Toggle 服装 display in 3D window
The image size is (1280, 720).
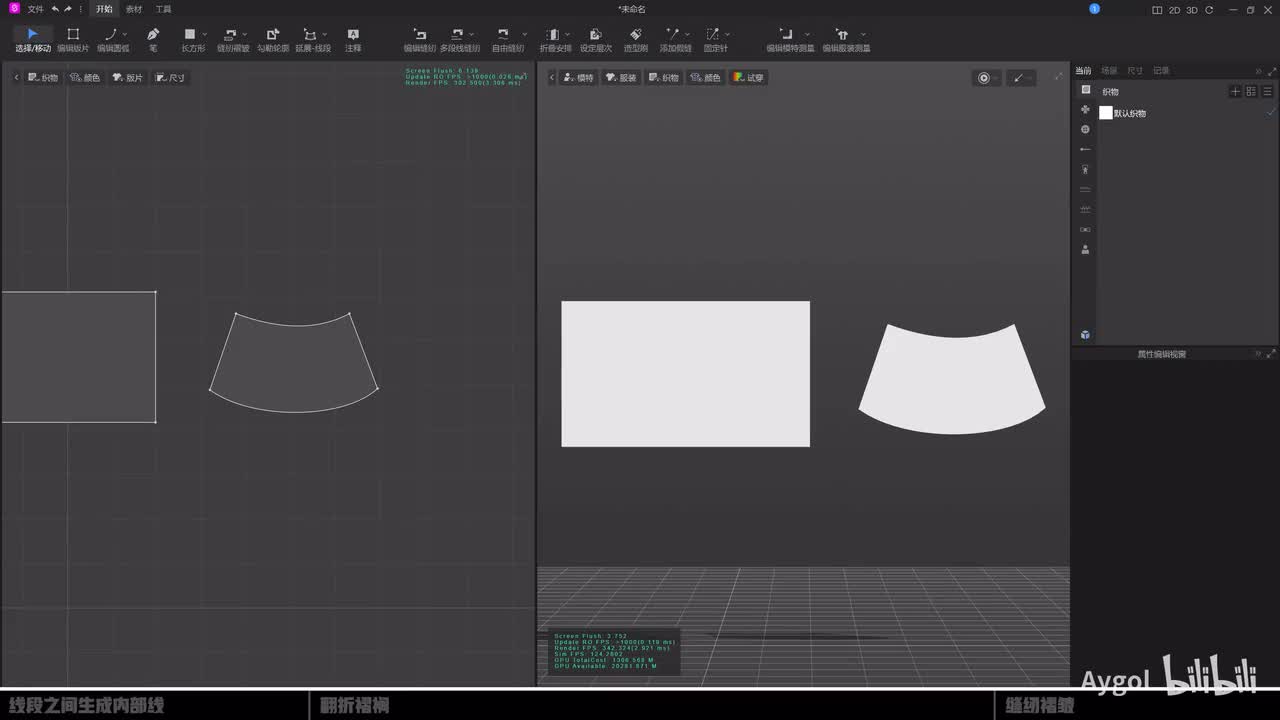pos(621,77)
